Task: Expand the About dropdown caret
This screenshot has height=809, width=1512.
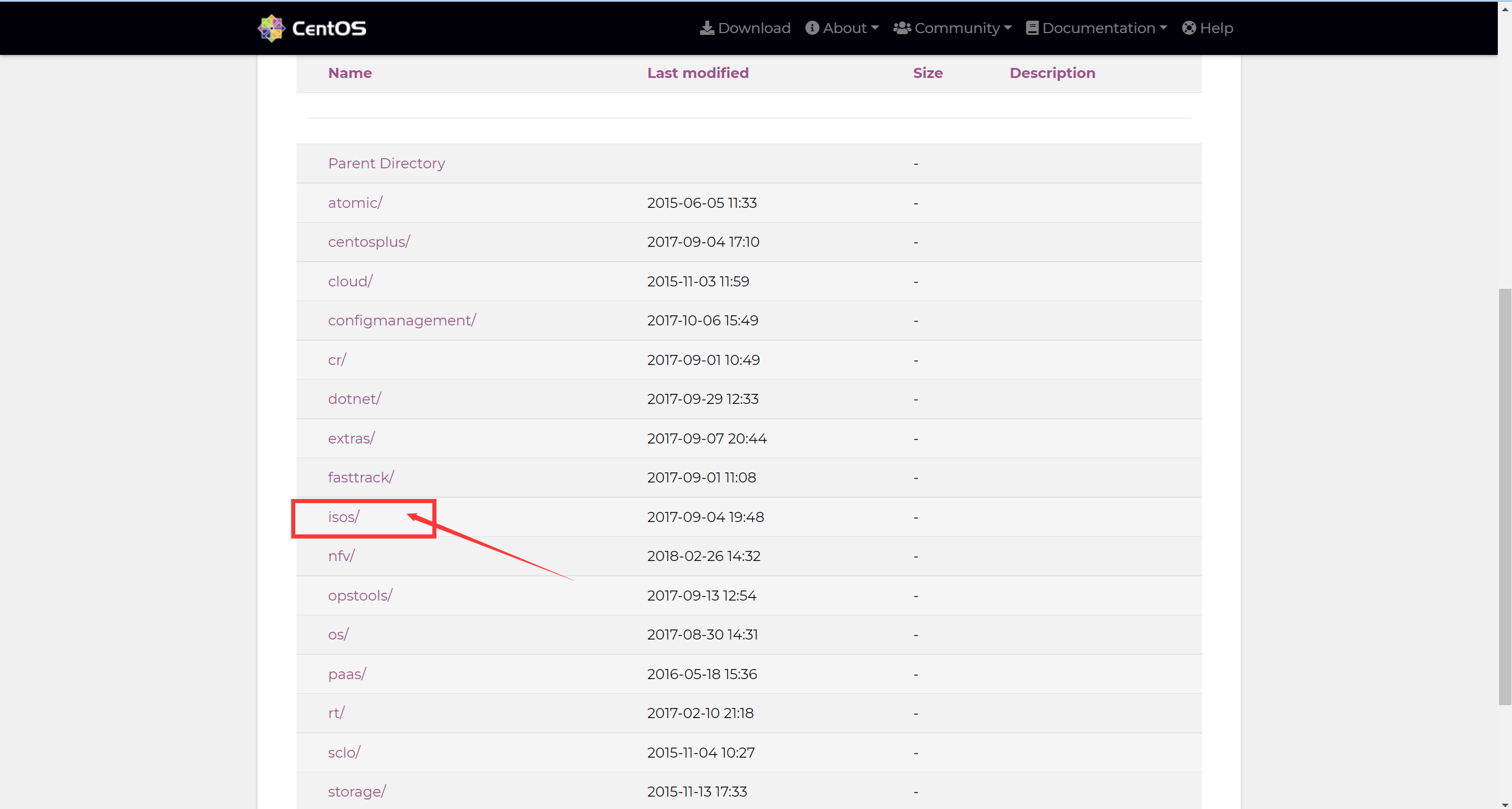Action: (875, 28)
